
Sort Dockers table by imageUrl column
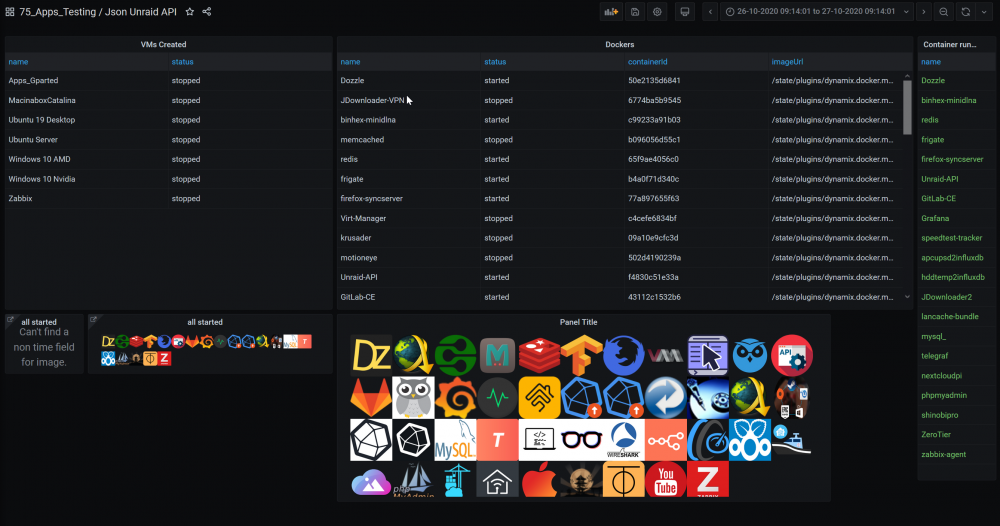click(x=787, y=62)
